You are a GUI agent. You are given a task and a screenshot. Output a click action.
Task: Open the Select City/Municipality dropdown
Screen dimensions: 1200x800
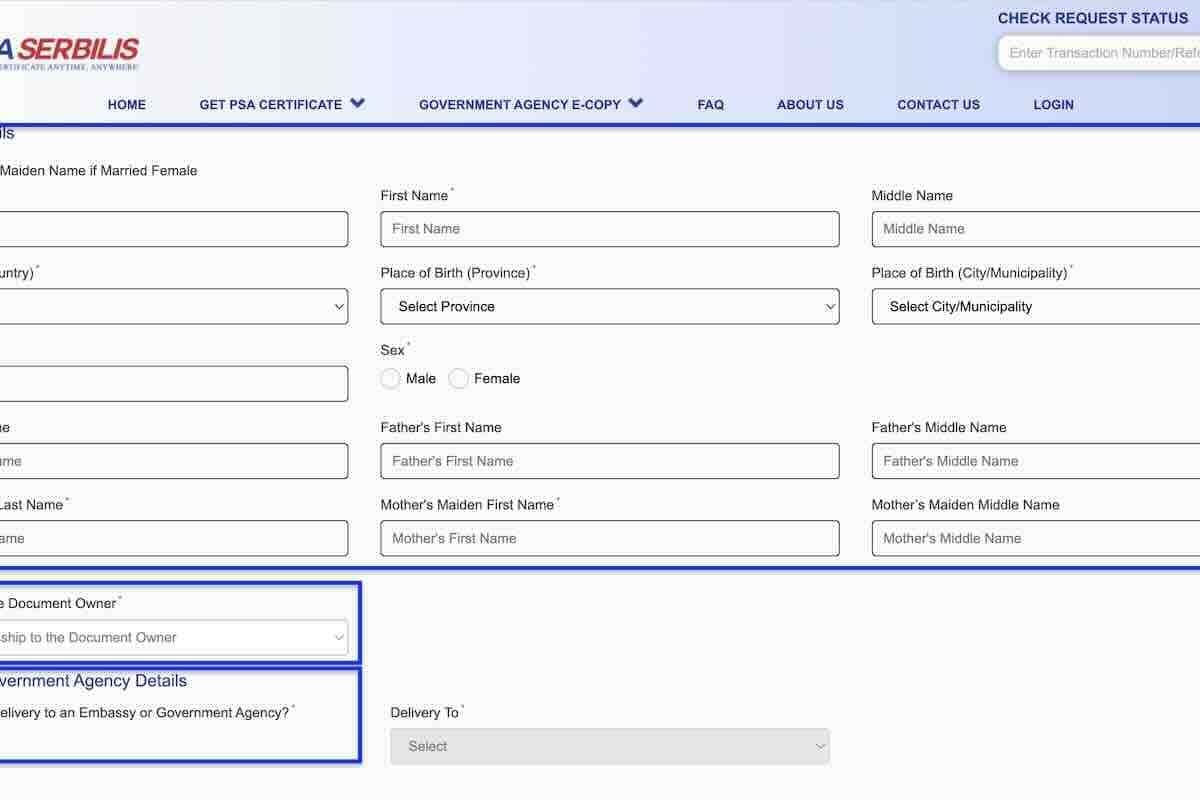(x=1035, y=307)
